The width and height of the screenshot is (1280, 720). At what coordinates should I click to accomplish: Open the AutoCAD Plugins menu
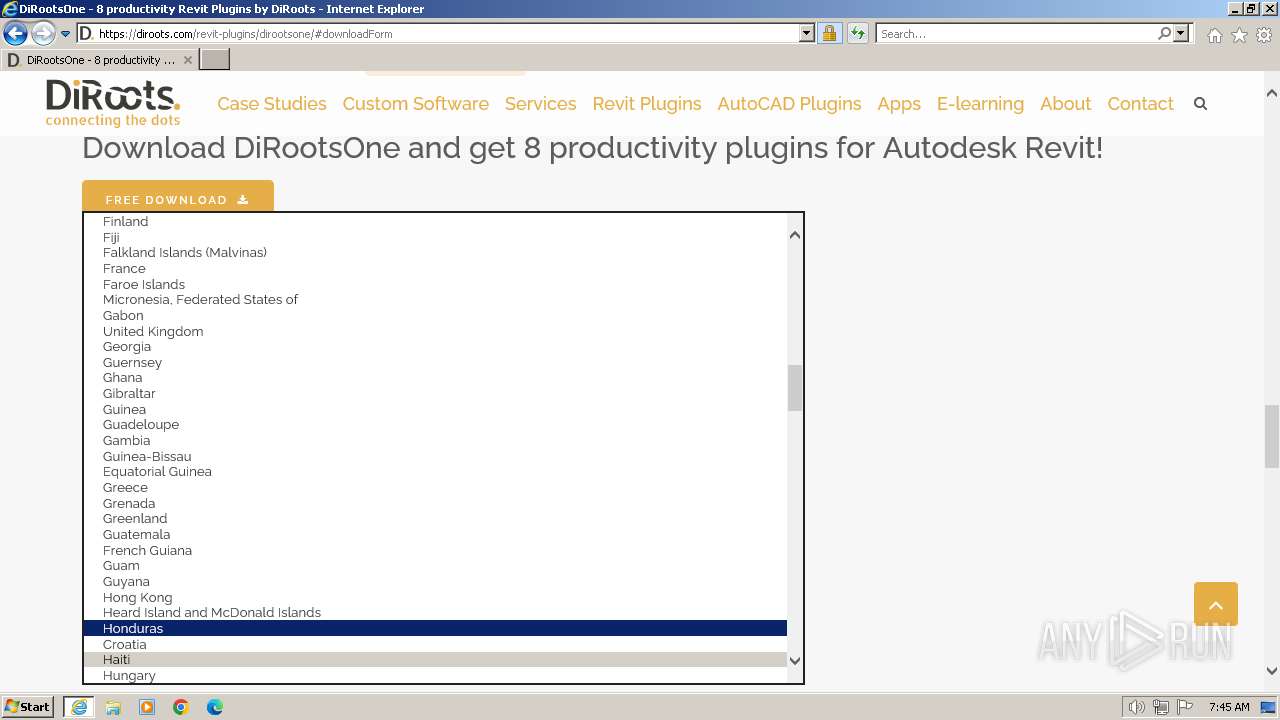coord(789,104)
